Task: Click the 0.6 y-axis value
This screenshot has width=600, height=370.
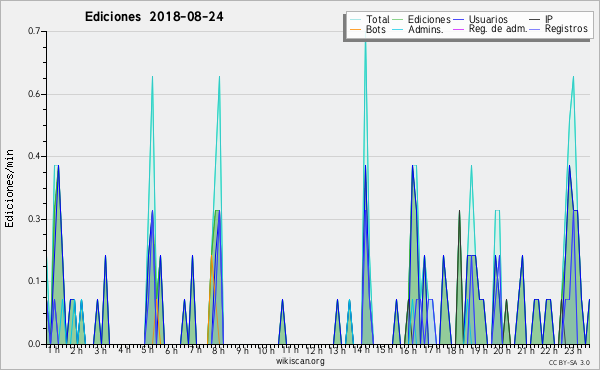Action: click(34, 94)
